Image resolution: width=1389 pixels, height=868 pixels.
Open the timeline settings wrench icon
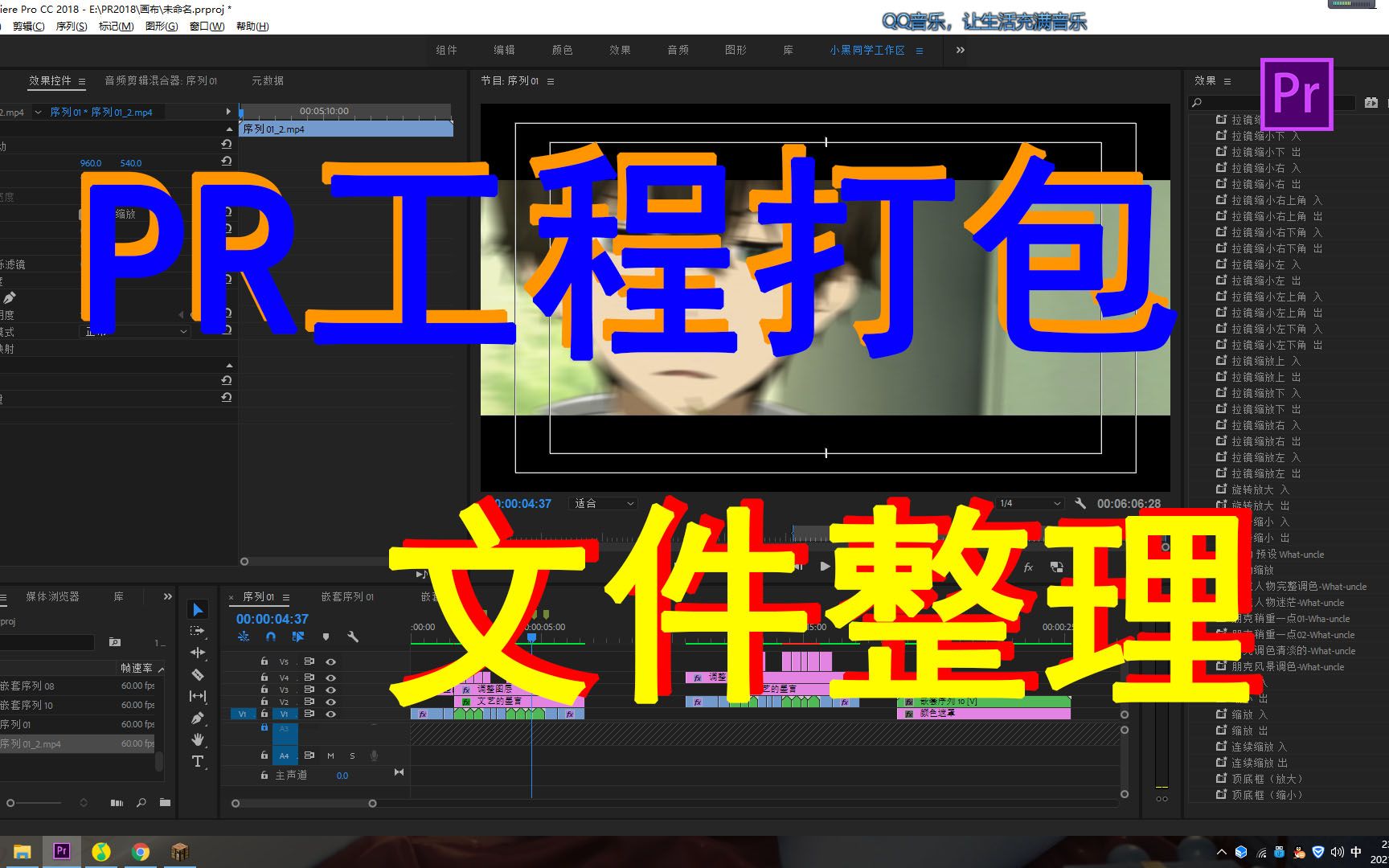pyautogui.click(x=354, y=637)
